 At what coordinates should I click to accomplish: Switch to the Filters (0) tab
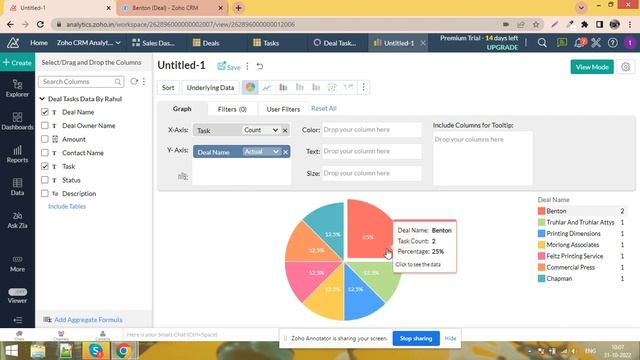(232, 109)
